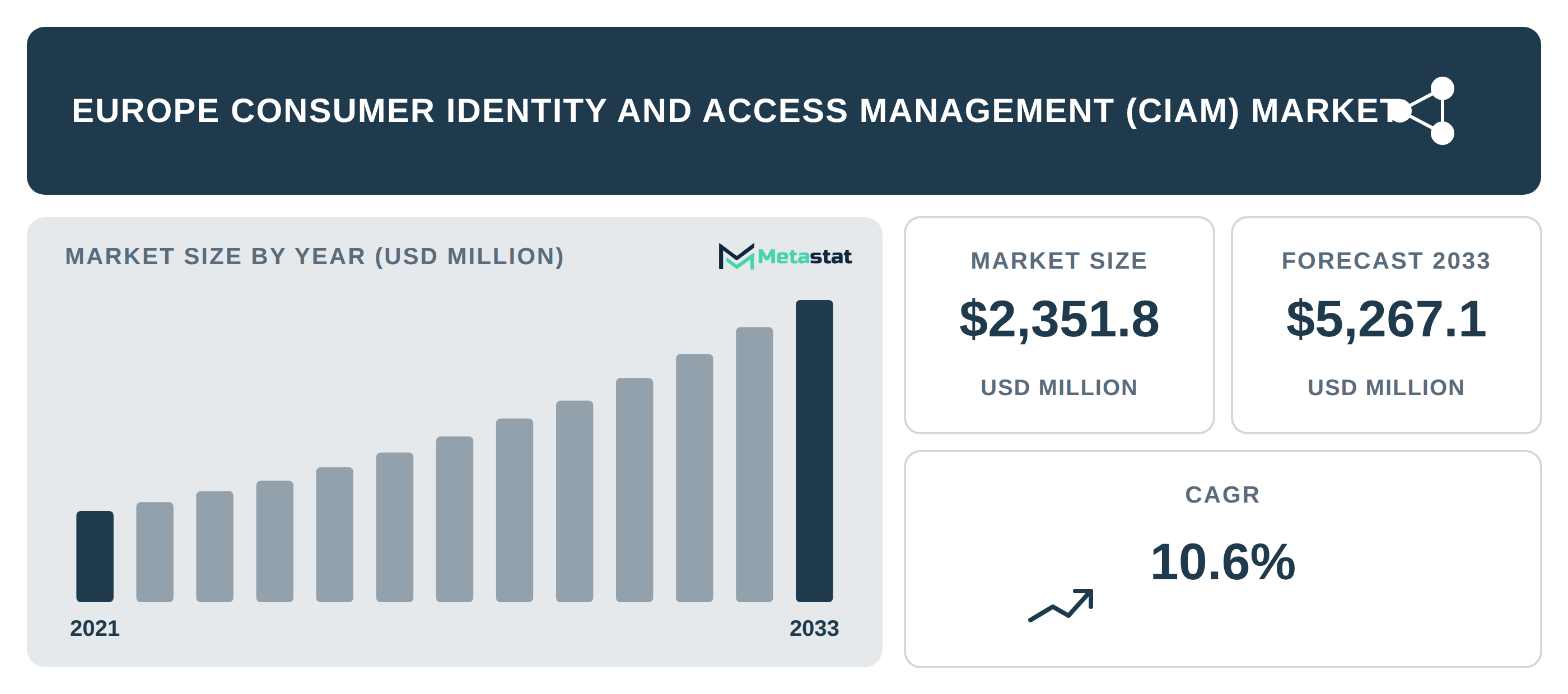1568x694 pixels.
Task: Select the grey bar just before 2033
Action: tap(754, 465)
